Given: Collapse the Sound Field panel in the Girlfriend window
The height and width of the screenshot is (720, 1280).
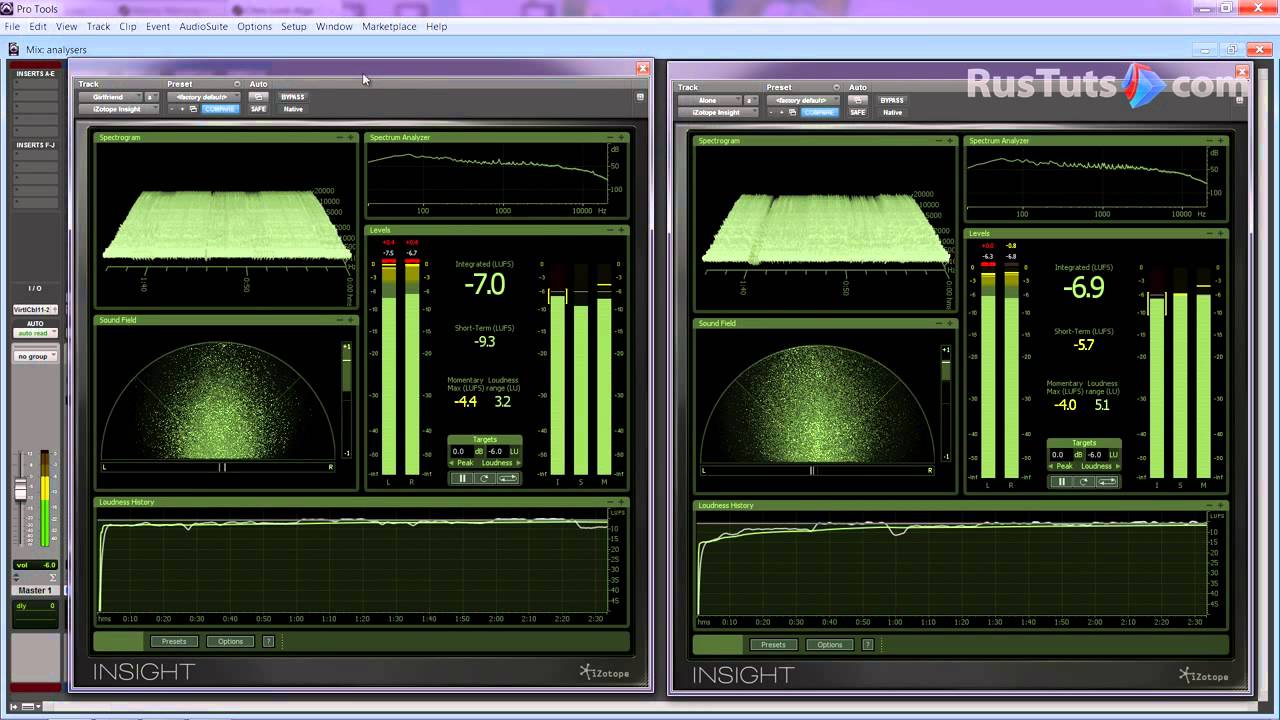Looking at the screenshot, I should pos(340,320).
